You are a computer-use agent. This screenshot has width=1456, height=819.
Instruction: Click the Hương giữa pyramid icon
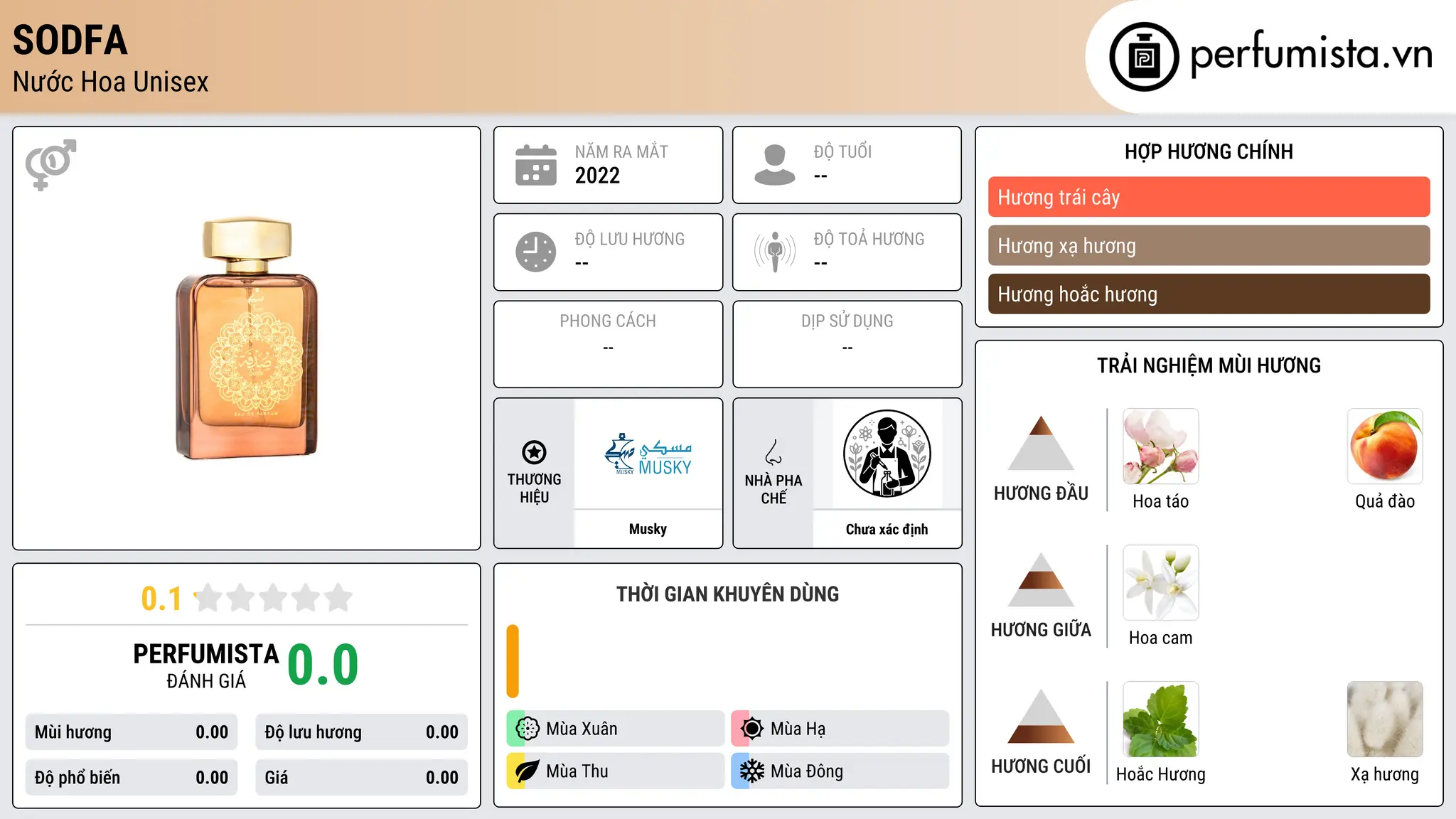[1041, 579]
